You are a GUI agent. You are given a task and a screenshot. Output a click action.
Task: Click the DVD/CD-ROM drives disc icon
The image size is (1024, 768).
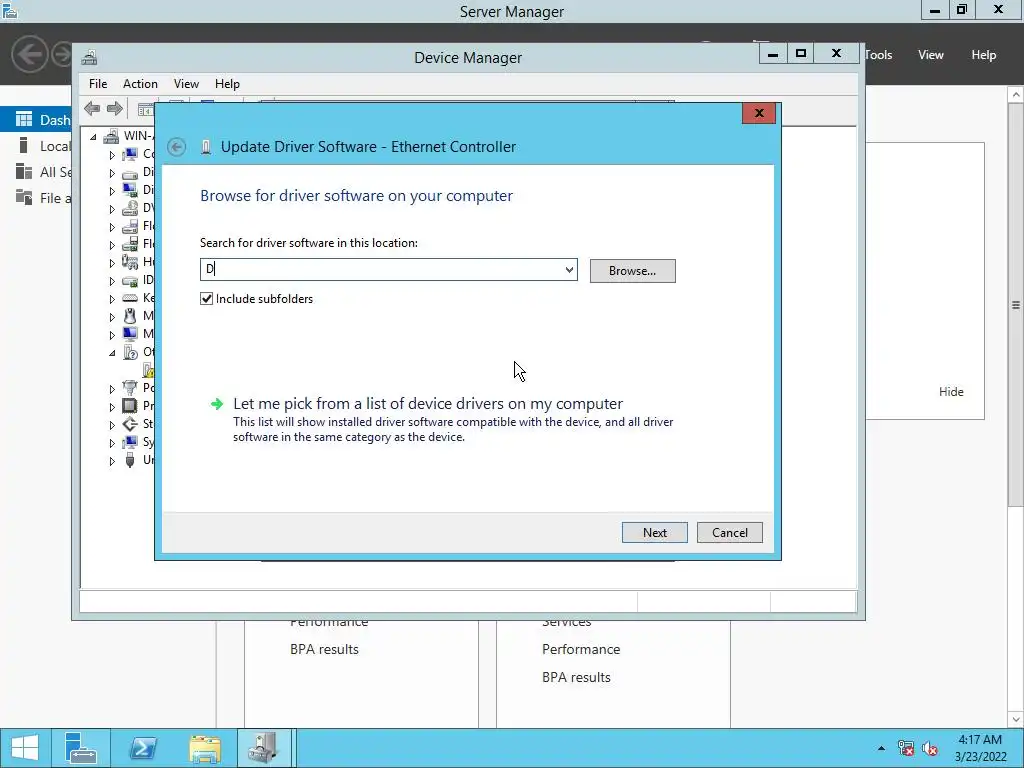(x=130, y=208)
